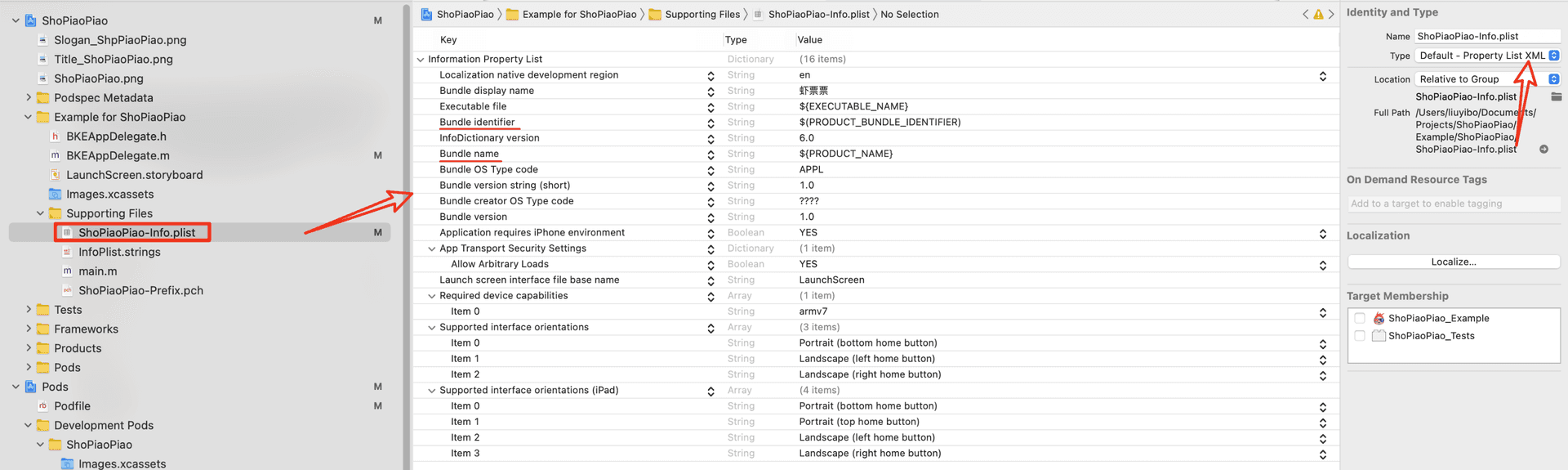Collapse the Supporting Files folder
1568x470 pixels.
[40, 213]
